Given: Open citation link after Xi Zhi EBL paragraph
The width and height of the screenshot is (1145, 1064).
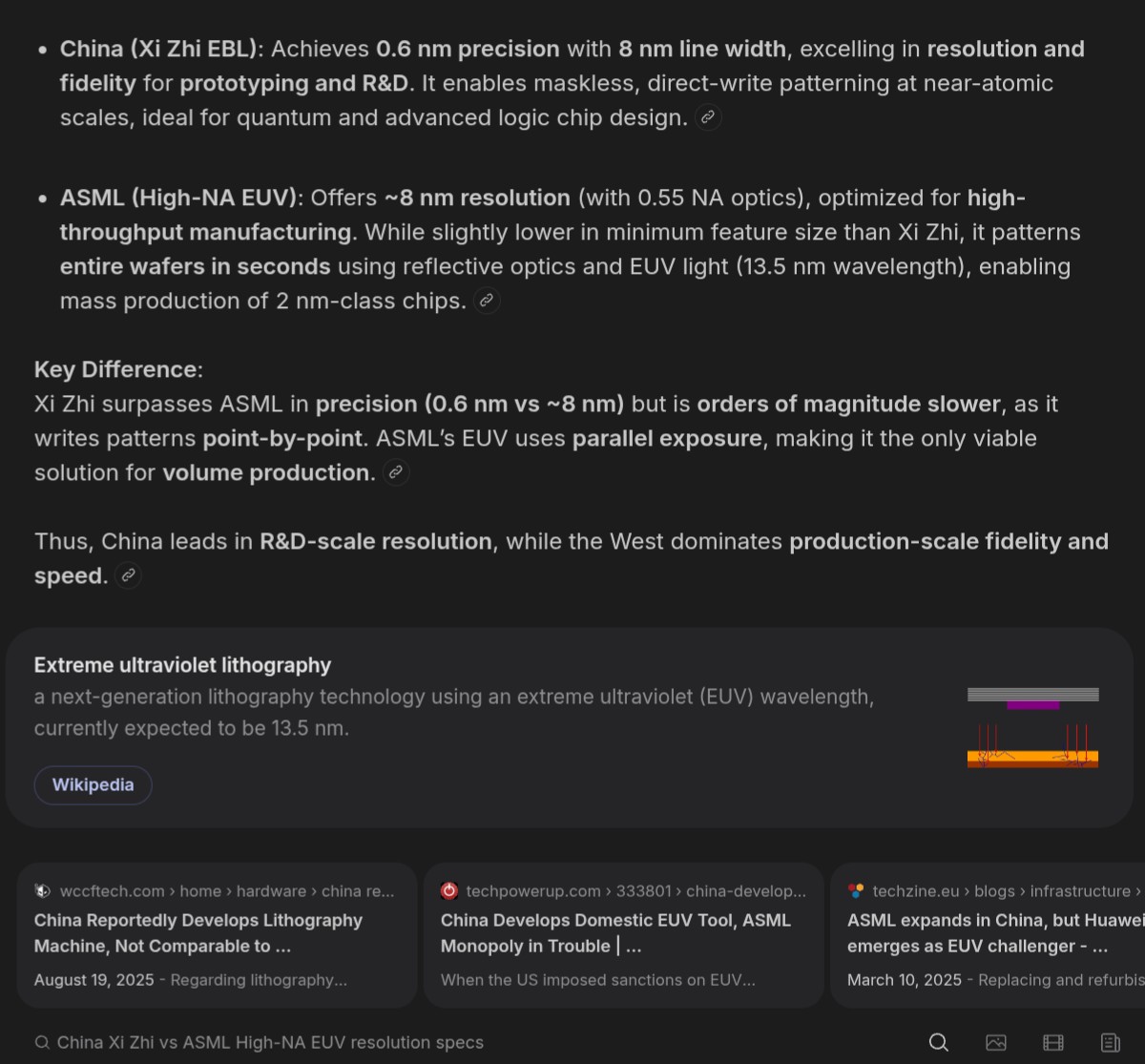Looking at the screenshot, I should click(708, 118).
